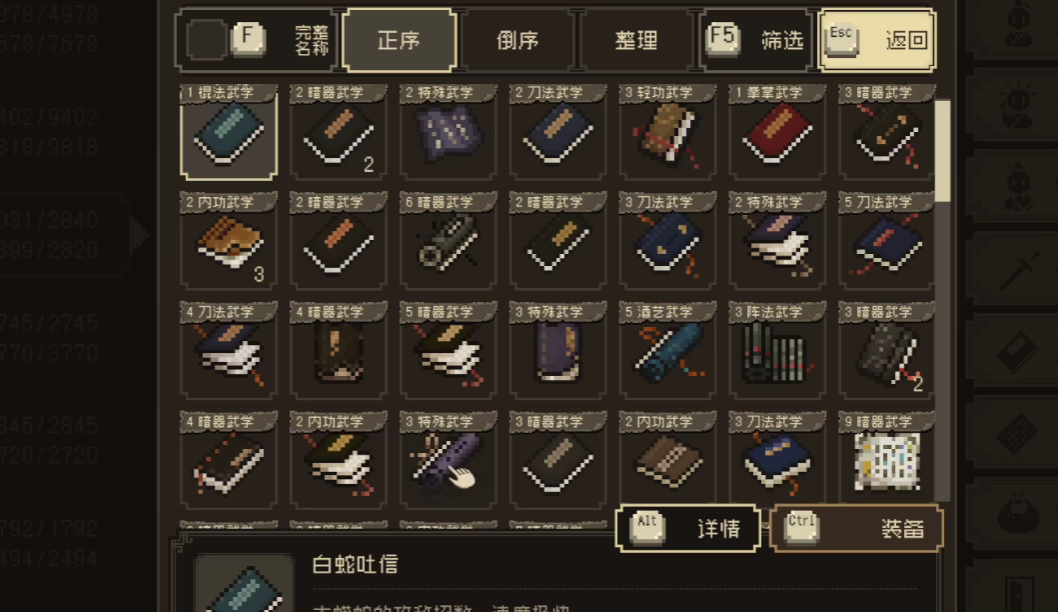Pick the blue blade manual (5 刀法武学)
Screen dimensions: 1058x612
pos(887,242)
